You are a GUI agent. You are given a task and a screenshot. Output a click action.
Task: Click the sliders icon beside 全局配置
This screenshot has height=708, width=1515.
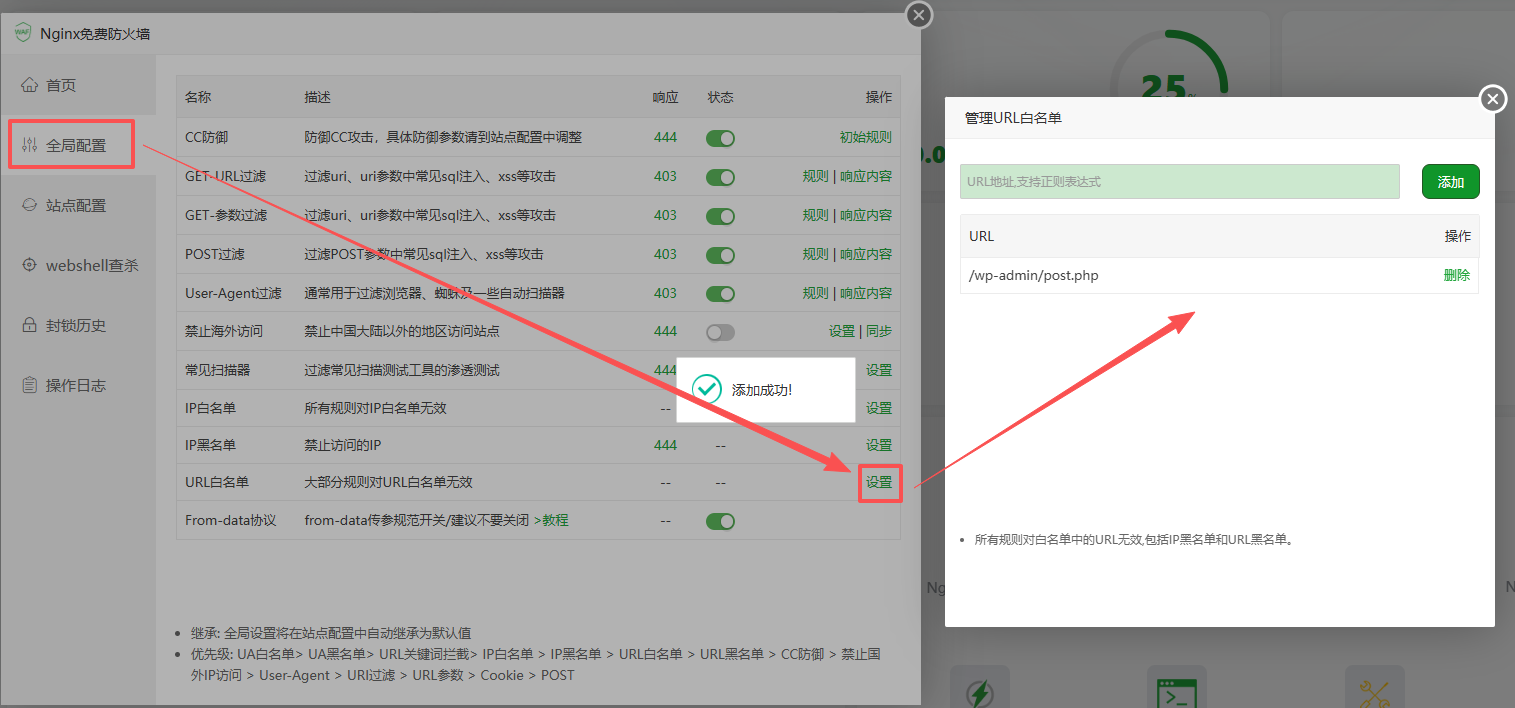tap(29, 145)
